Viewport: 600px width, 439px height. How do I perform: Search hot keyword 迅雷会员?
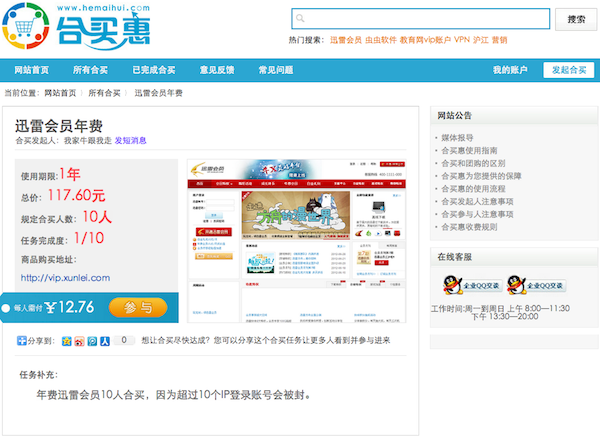346,40
